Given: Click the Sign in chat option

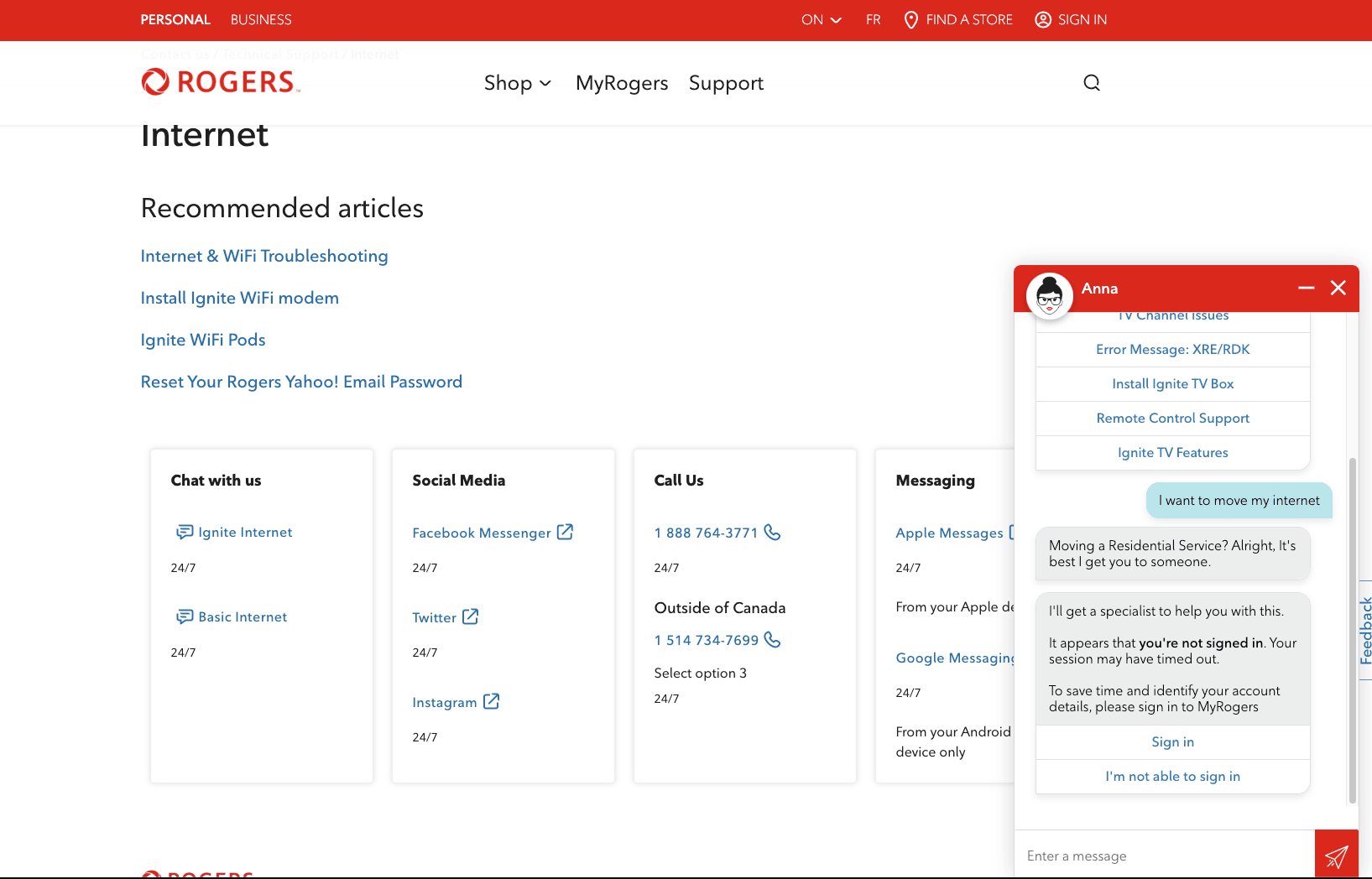Looking at the screenshot, I should tap(1172, 742).
